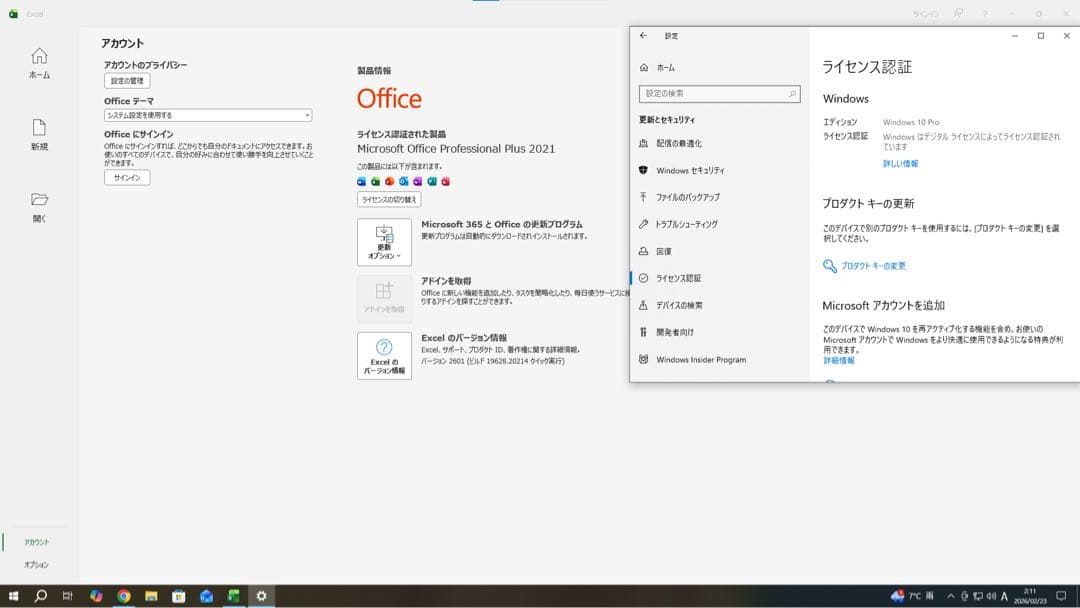
Task: Open the プロダクト キーの変更 link
Action: click(x=872, y=266)
